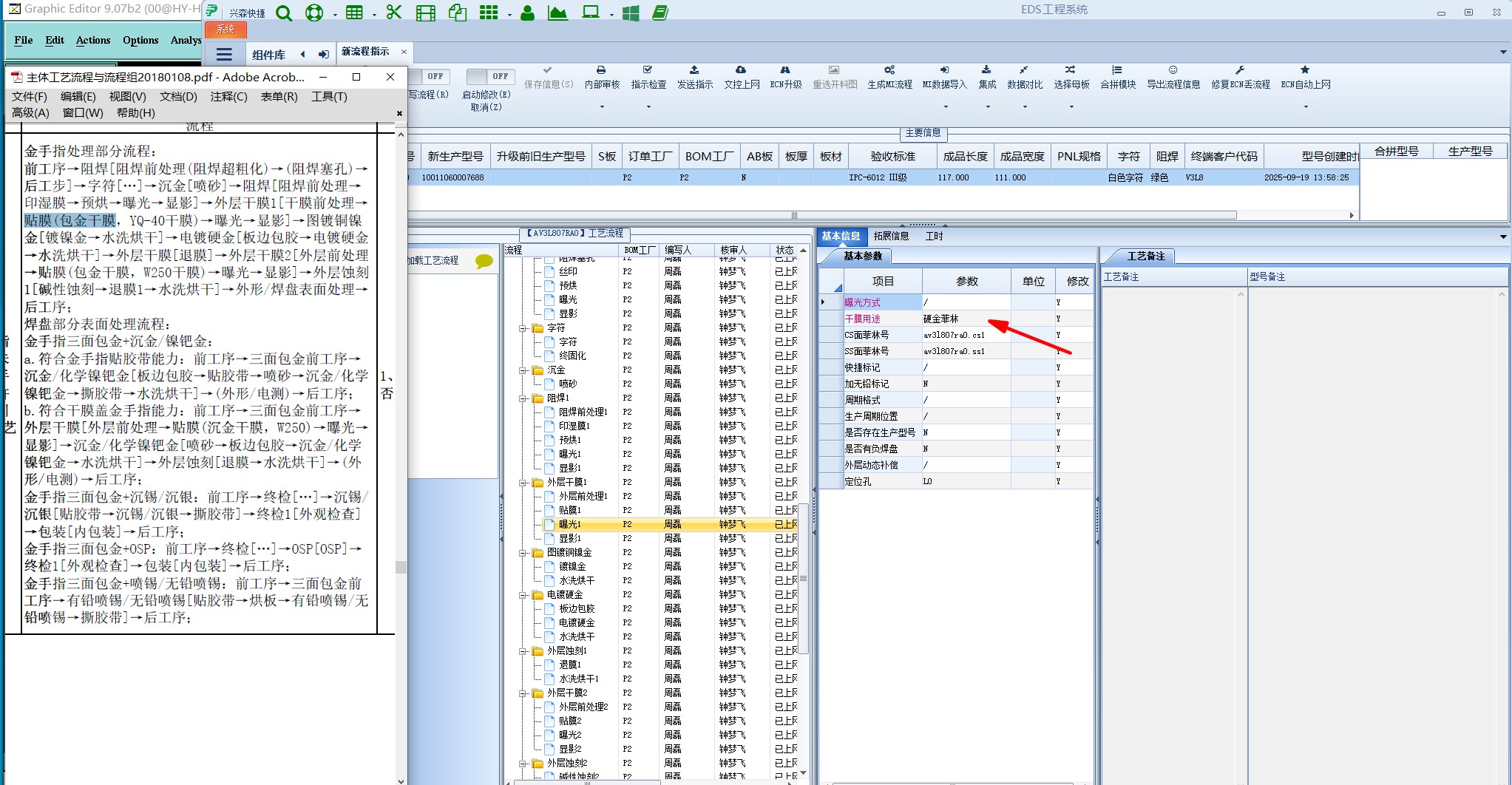Click the MI数据导入 import icon
This screenshot has width=1512, height=785.
[945, 69]
